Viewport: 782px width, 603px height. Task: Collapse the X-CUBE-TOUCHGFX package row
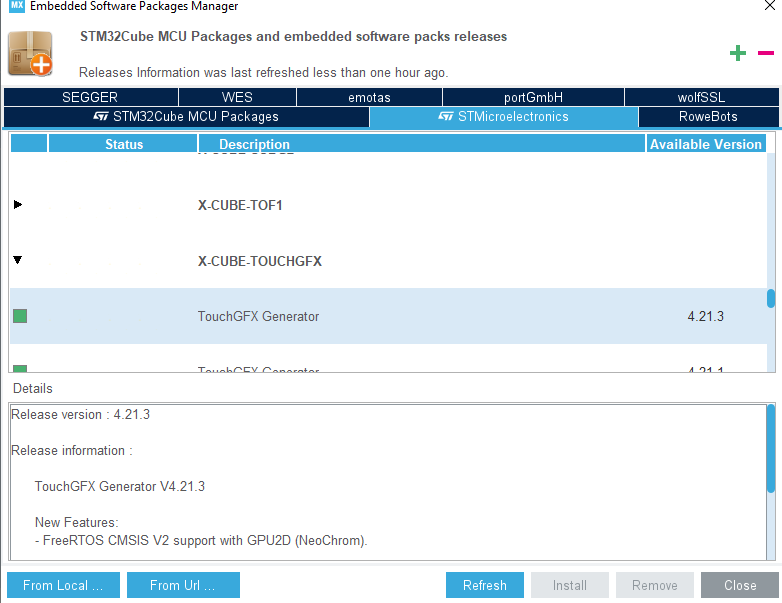point(18,260)
